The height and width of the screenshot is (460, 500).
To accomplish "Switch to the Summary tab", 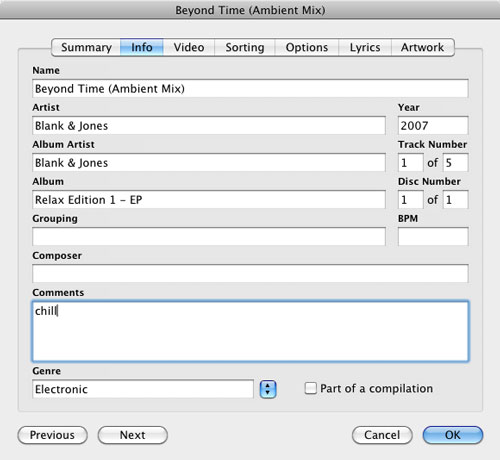I will 86,47.
